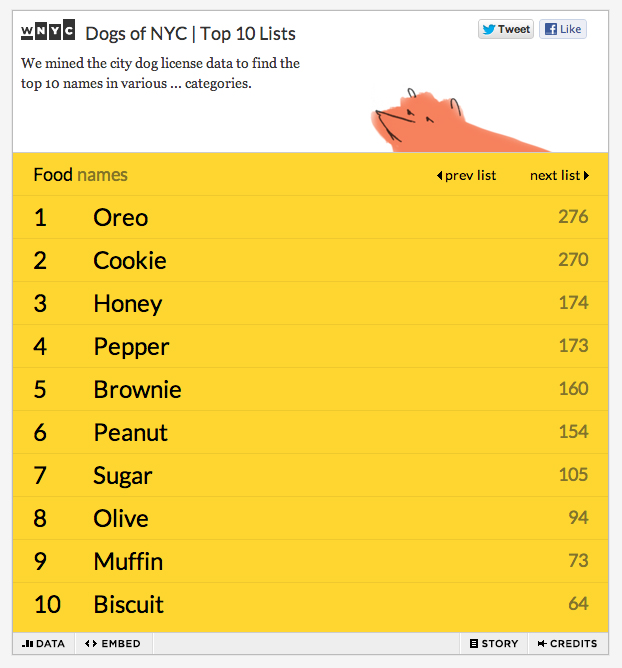Open the Embed tab
622x668 pixels.
click(113, 643)
